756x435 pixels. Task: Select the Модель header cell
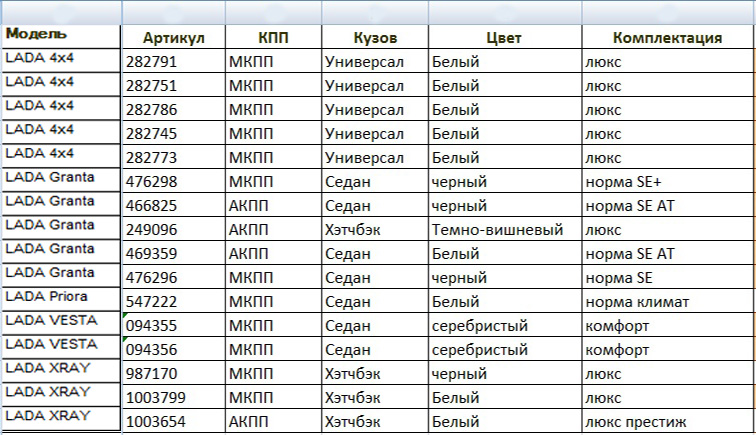coord(61,37)
